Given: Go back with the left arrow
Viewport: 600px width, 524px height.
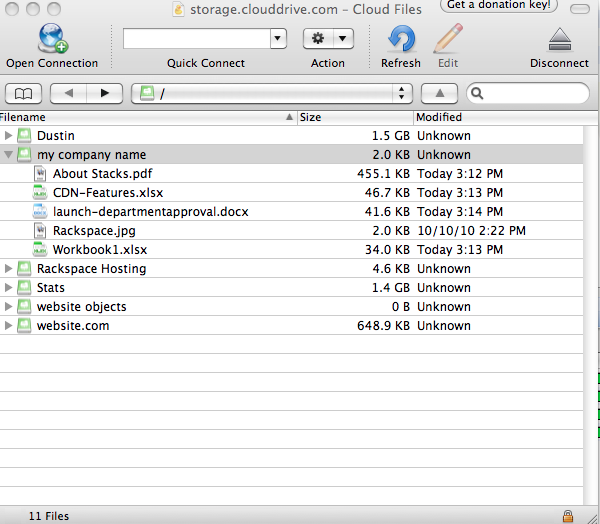Looking at the screenshot, I should (68, 93).
